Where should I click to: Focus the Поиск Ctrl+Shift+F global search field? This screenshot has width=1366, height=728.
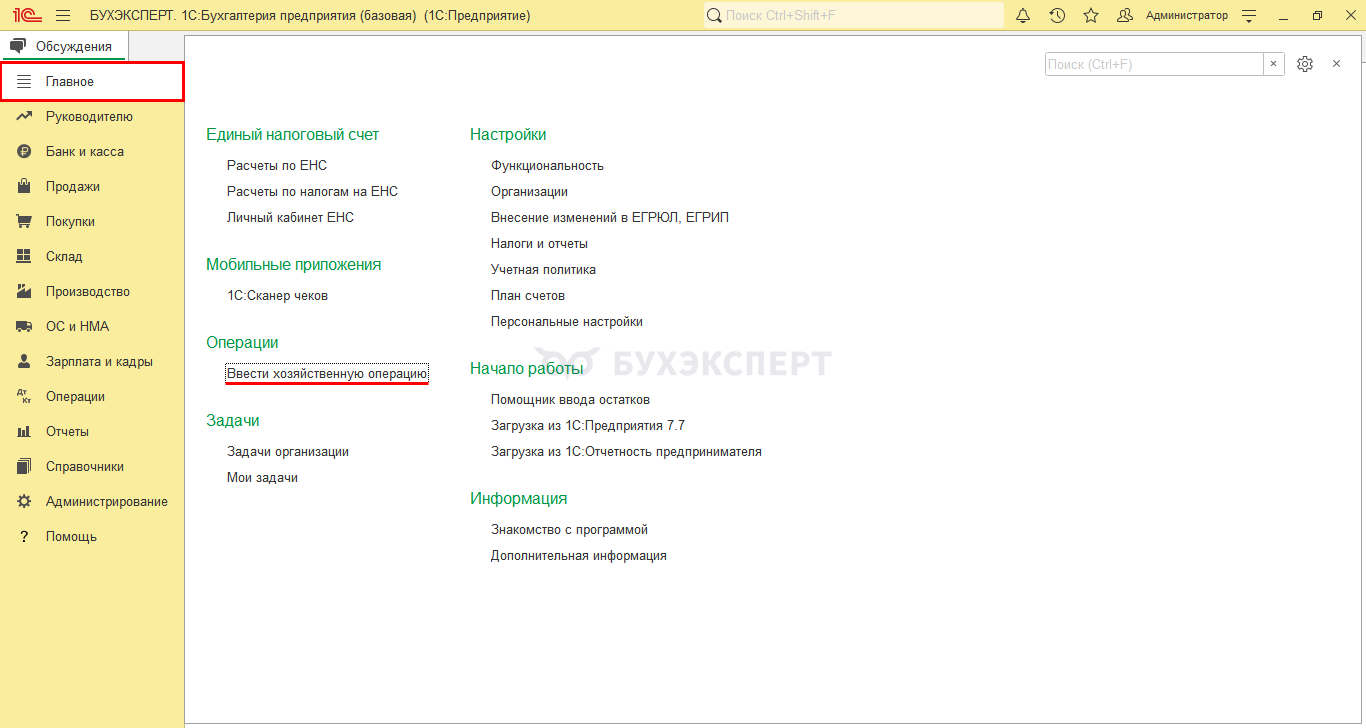854,16
